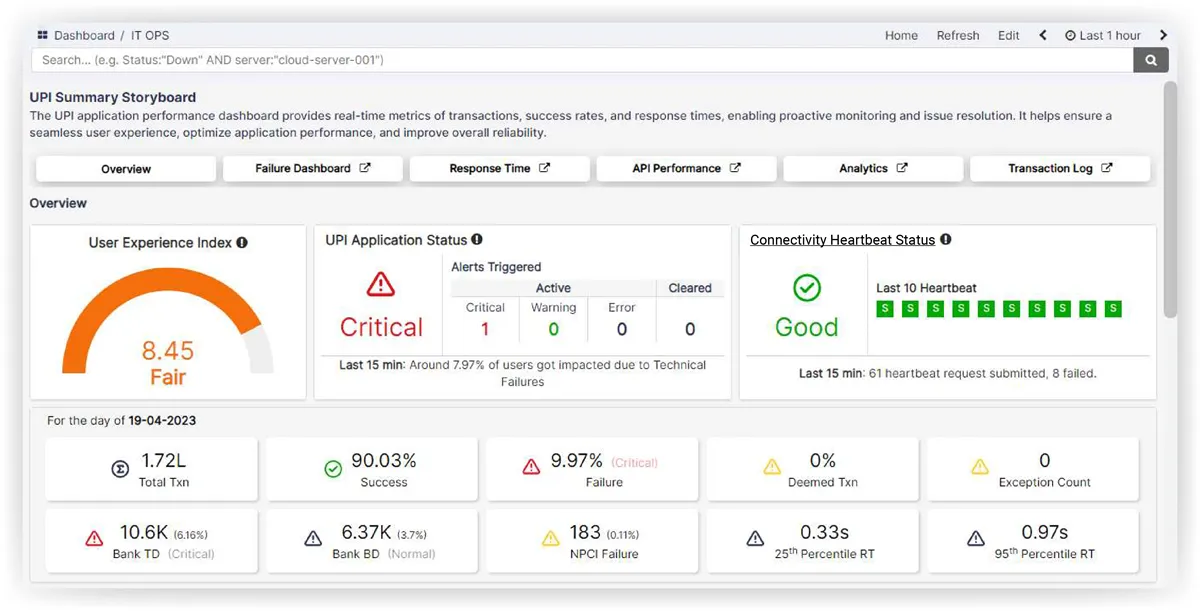Click the Cleared column header
Image resolution: width=1200 pixels, height=611 pixels.
690,288
